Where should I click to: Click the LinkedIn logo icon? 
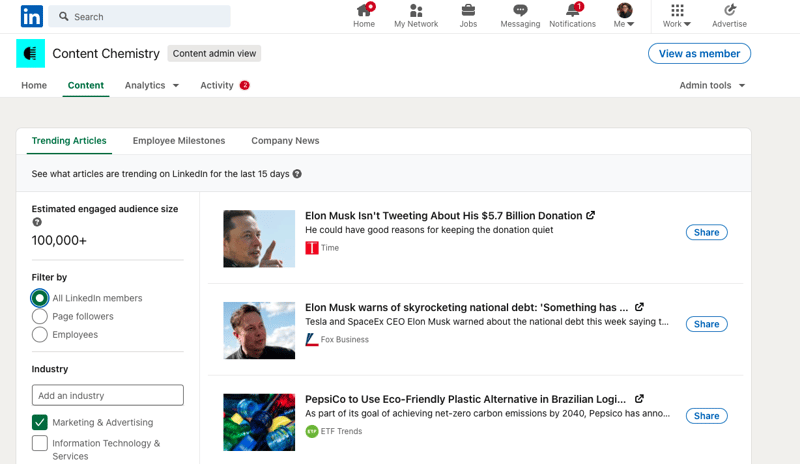(32, 16)
